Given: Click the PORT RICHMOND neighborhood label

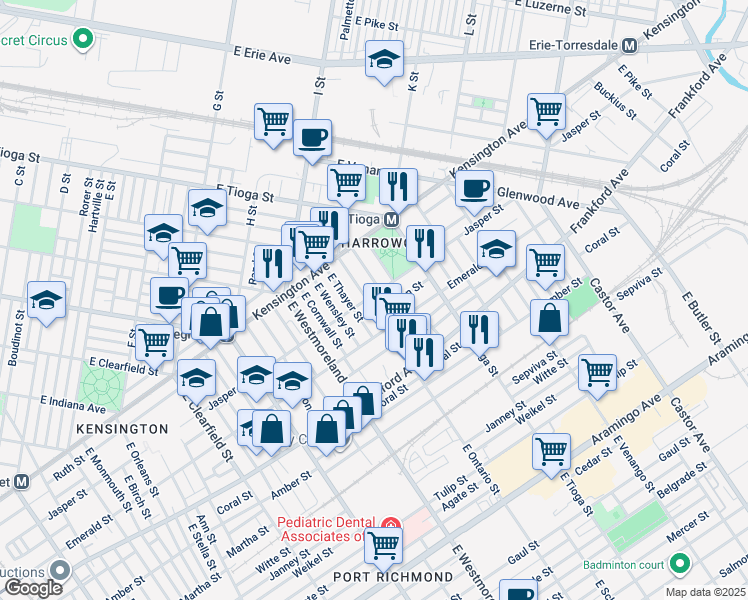Looking at the screenshot, I should point(394,577).
